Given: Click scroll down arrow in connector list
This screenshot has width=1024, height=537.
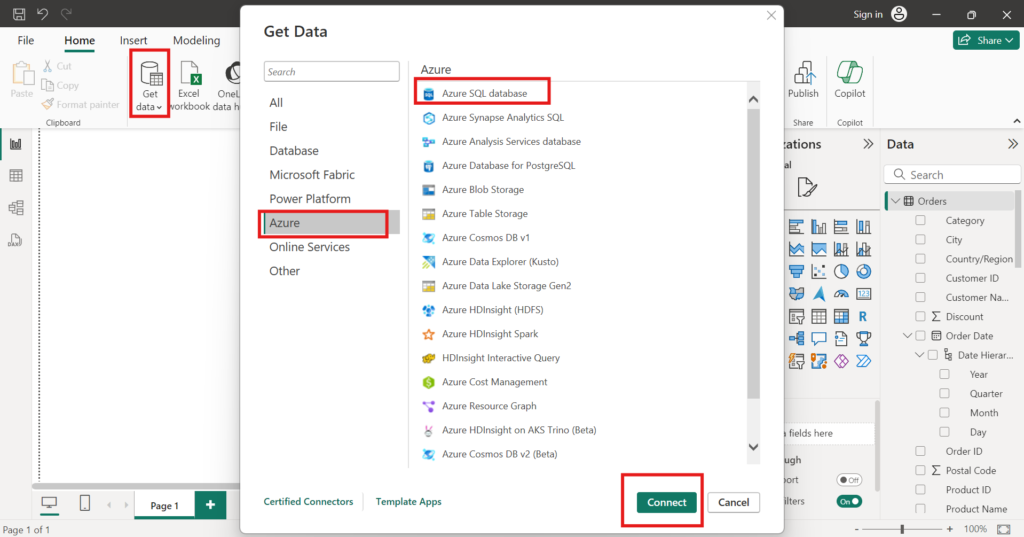Looking at the screenshot, I should 754,448.
